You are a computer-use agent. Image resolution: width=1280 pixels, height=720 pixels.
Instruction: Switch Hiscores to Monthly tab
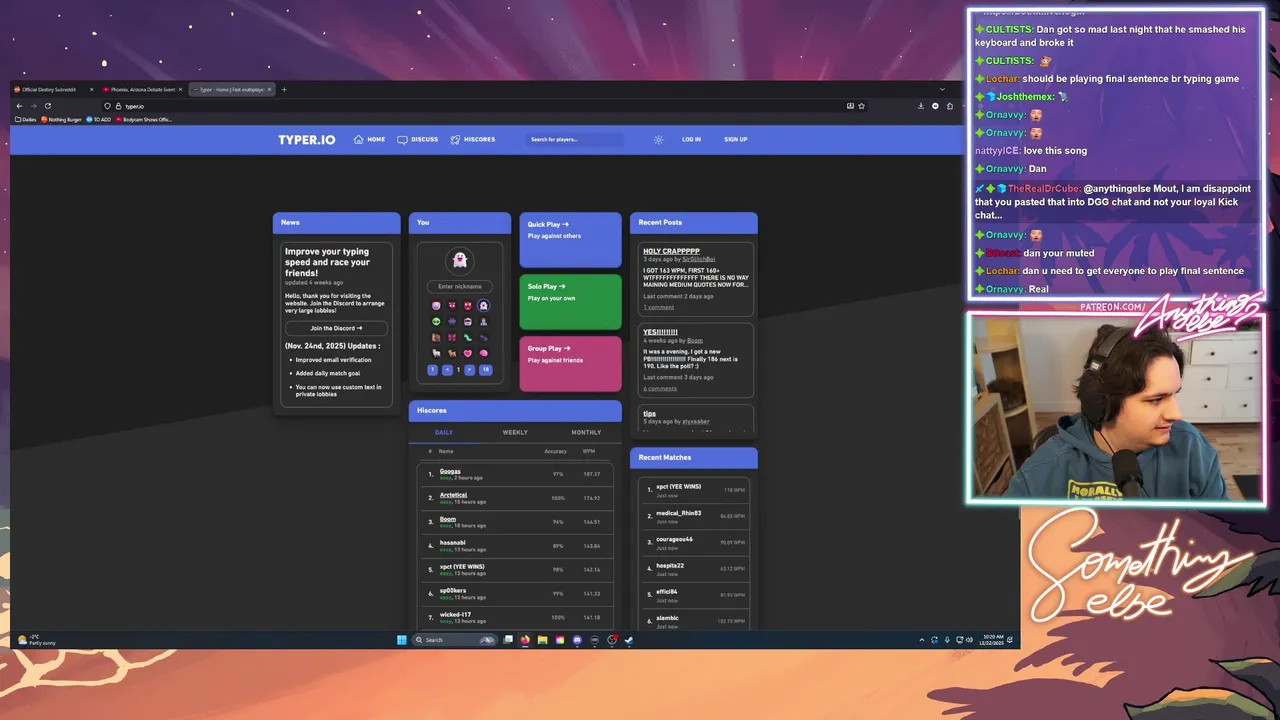coord(586,433)
